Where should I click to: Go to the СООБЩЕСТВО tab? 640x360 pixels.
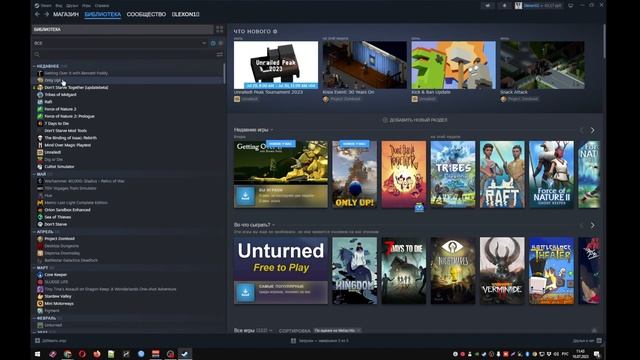[x=146, y=14]
